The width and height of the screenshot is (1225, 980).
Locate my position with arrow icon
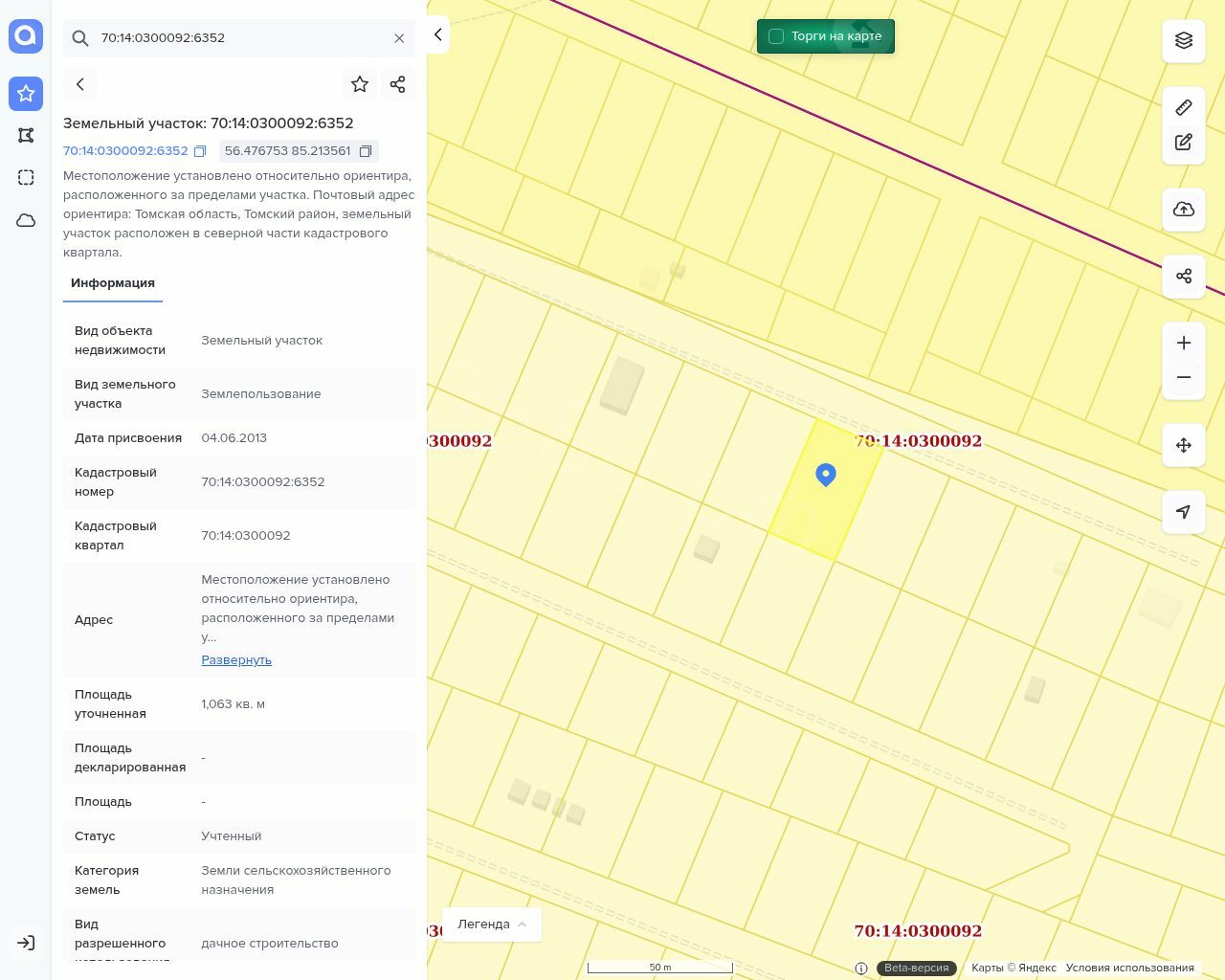(x=1184, y=512)
